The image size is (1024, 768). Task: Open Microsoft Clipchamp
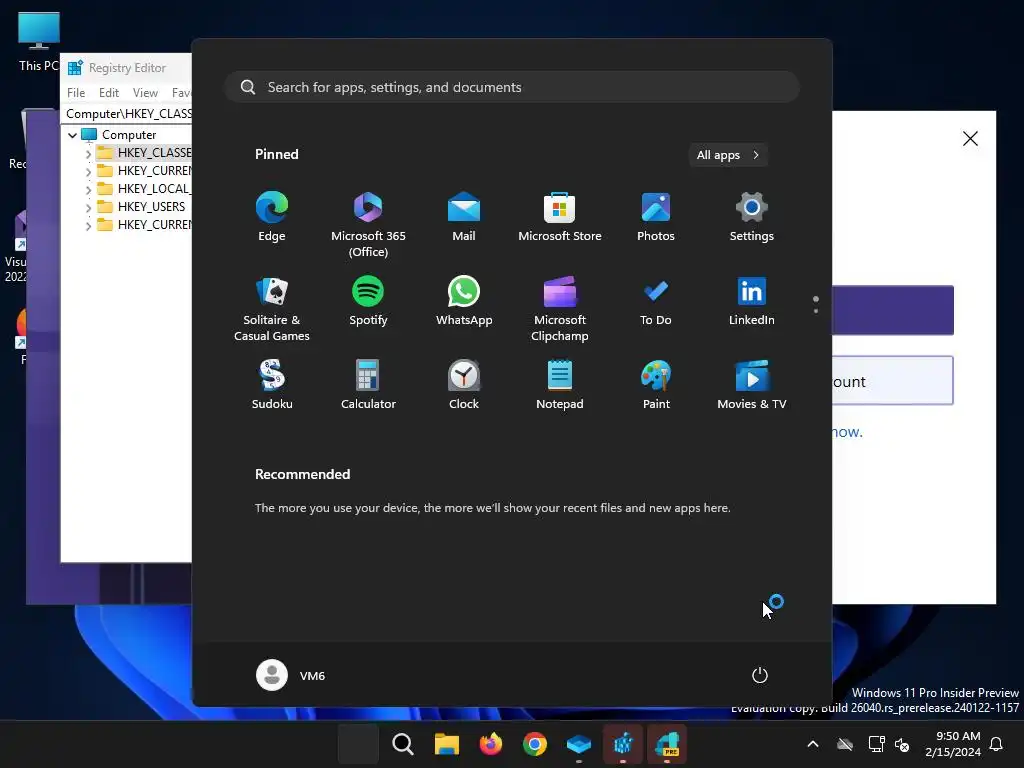pyautogui.click(x=560, y=308)
